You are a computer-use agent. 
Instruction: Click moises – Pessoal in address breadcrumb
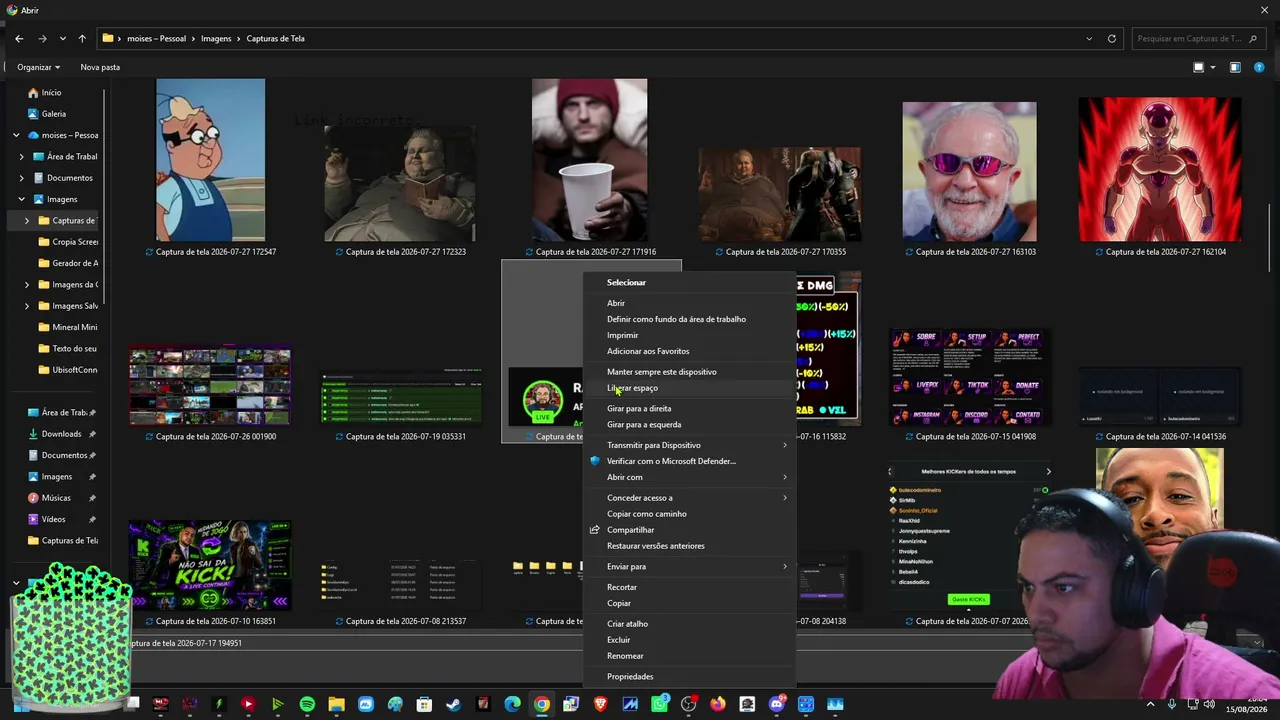pyautogui.click(x=157, y=38)
